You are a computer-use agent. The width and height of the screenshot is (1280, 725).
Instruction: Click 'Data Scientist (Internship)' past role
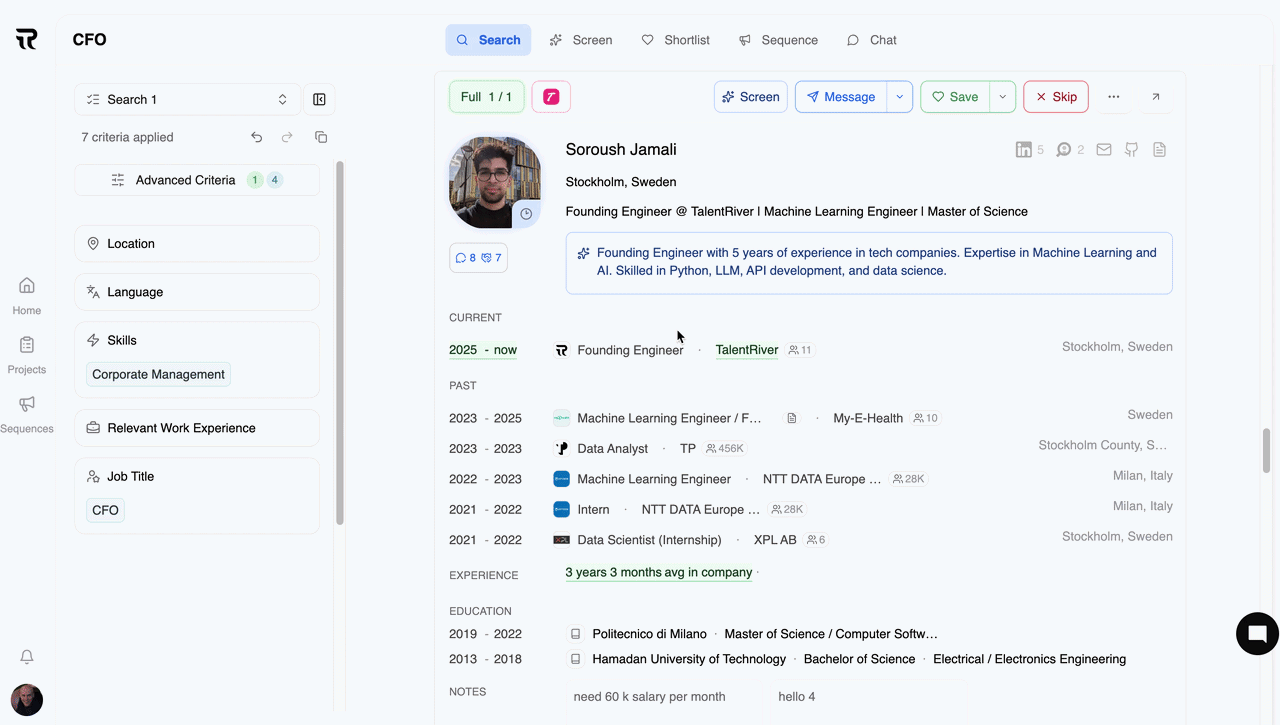(650, 540)
